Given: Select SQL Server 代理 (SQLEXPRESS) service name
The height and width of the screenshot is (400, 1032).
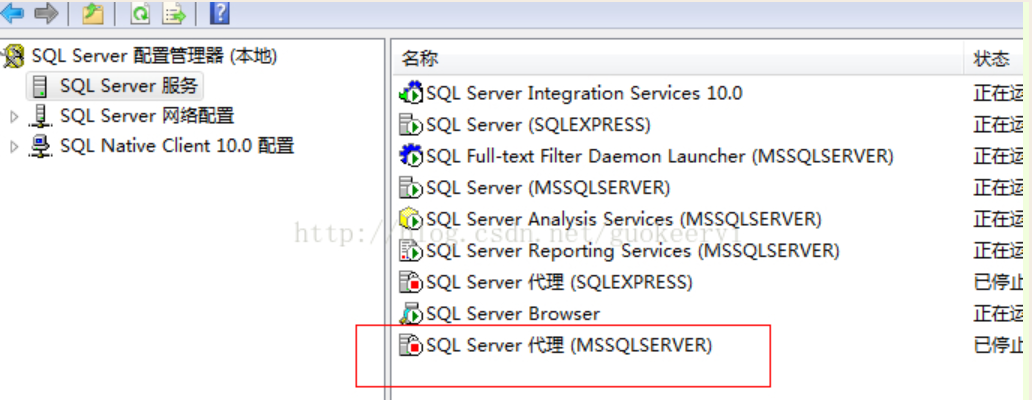Looking at the screenshot, I should point(559,282).
